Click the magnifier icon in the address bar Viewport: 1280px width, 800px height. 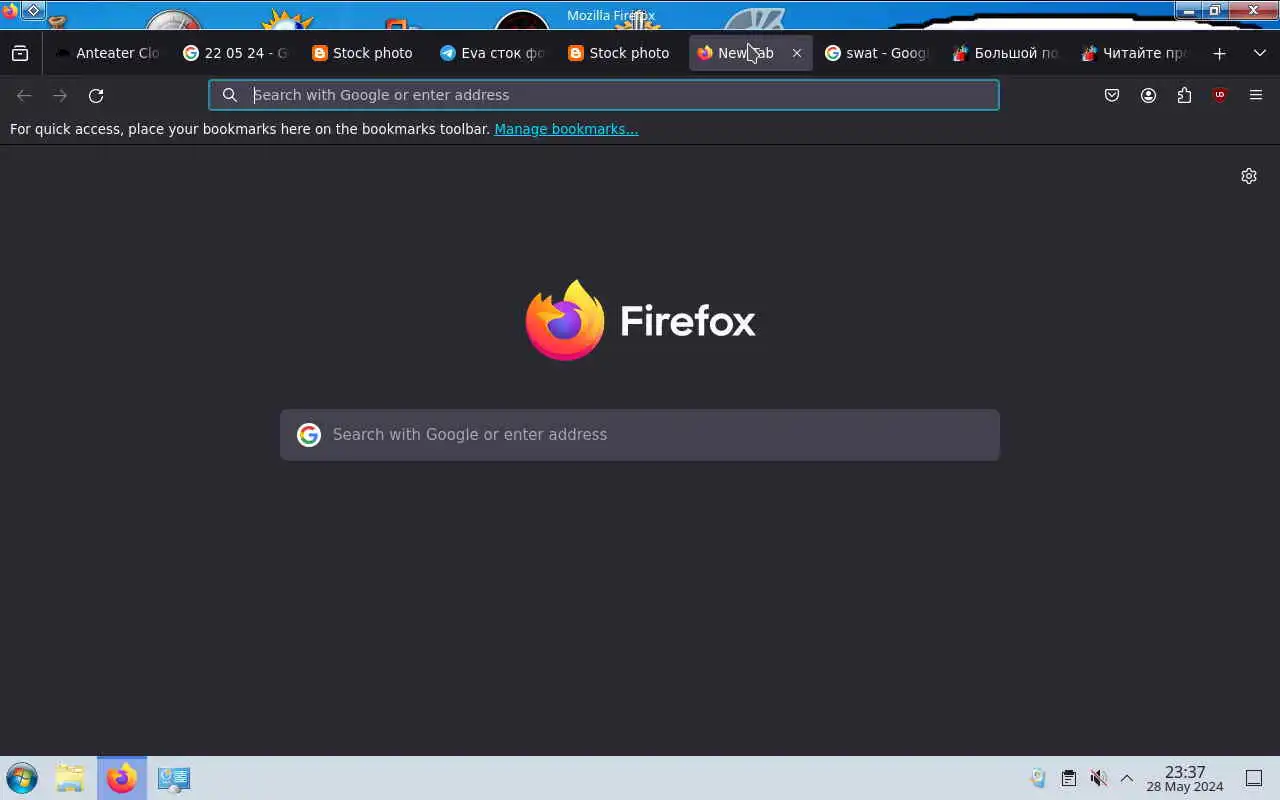point(230,95)
